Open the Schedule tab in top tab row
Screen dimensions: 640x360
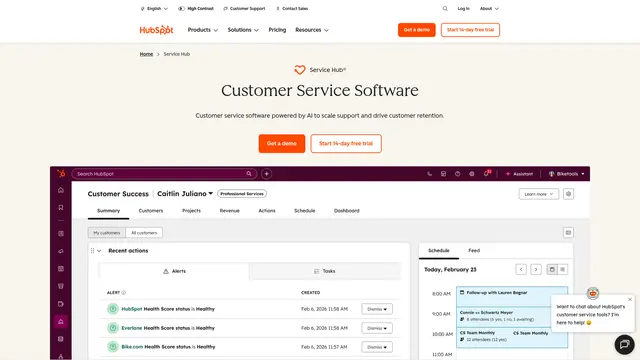[304, 211]
